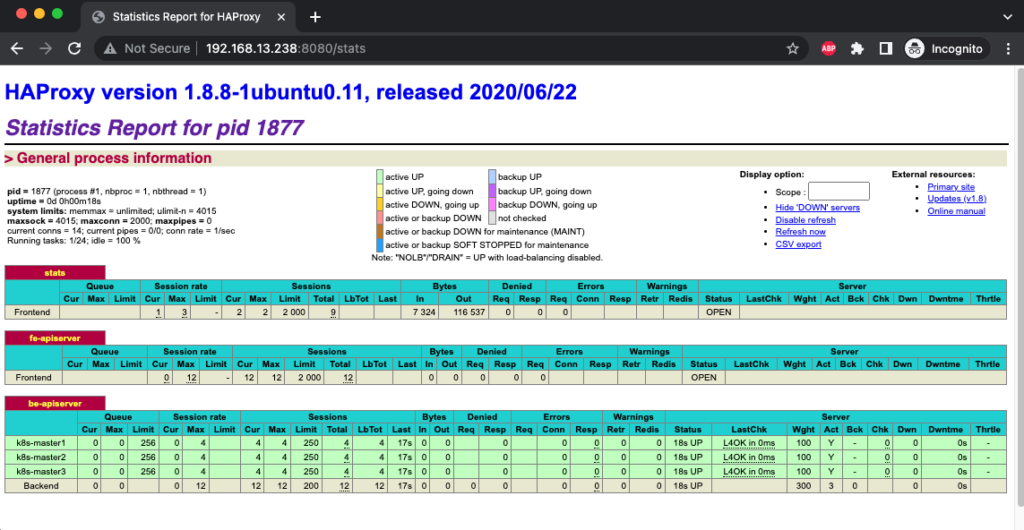Click the fe-apiserver proxy section label
The width and height of the screenshot is (1024, 530).
55,337
